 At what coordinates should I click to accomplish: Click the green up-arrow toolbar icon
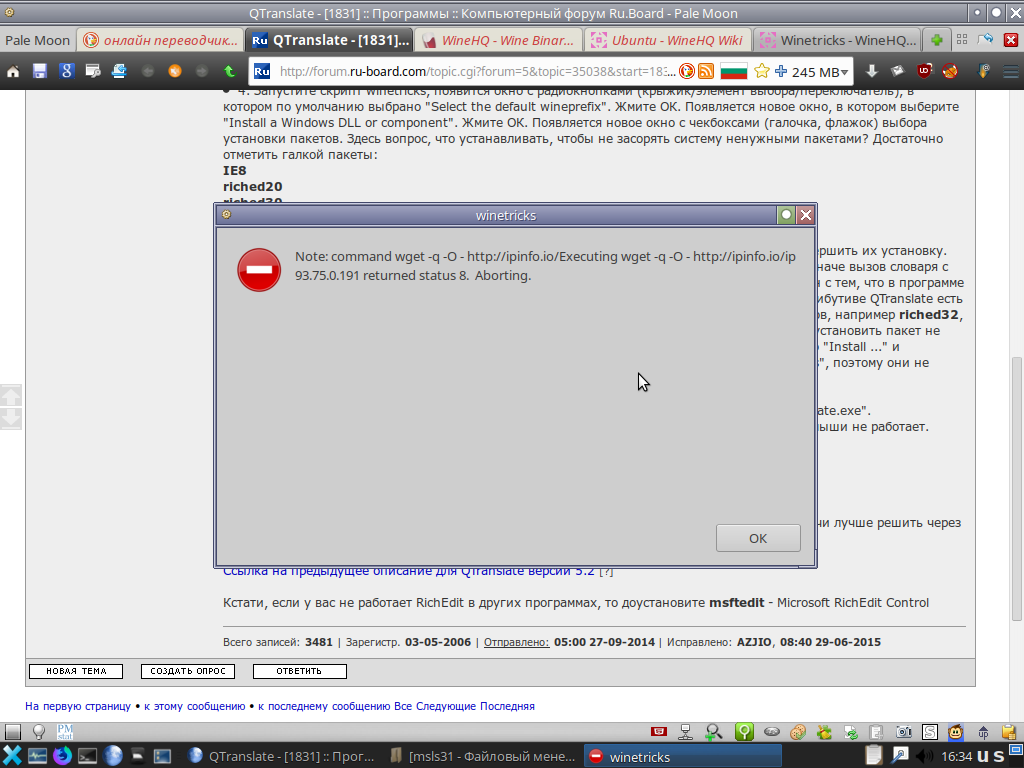coord(229,71)
